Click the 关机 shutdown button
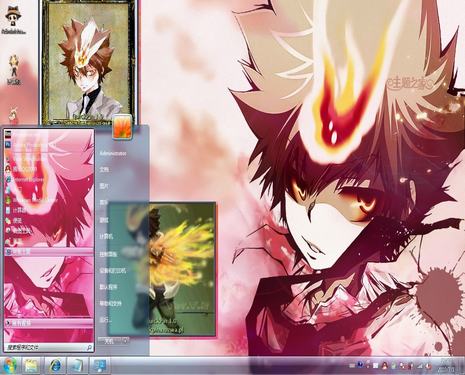This screenshot has width=465, height=375. pyautogui.click(x=109, y=341)
